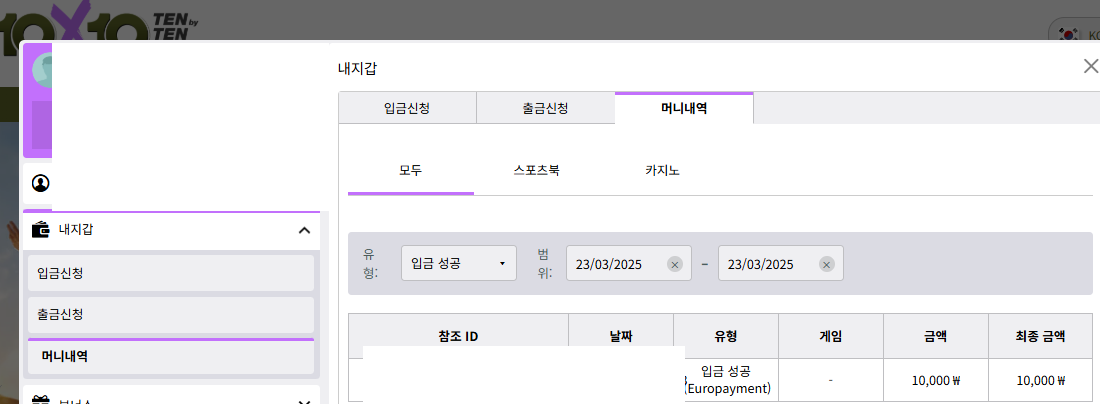Close the 내지갑 dialog with the X
The height and width of the screenshot is (404, 1100).
[1090, 67]
